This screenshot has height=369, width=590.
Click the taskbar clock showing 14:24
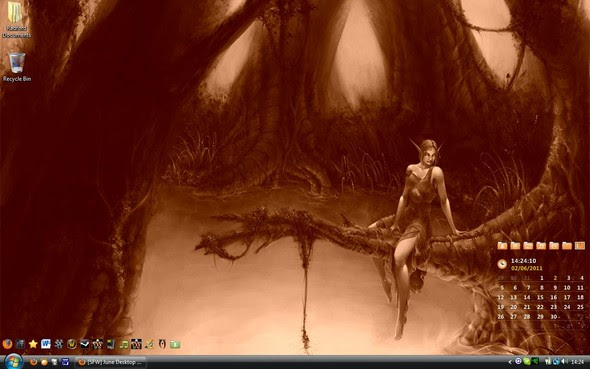coord(578,362)
